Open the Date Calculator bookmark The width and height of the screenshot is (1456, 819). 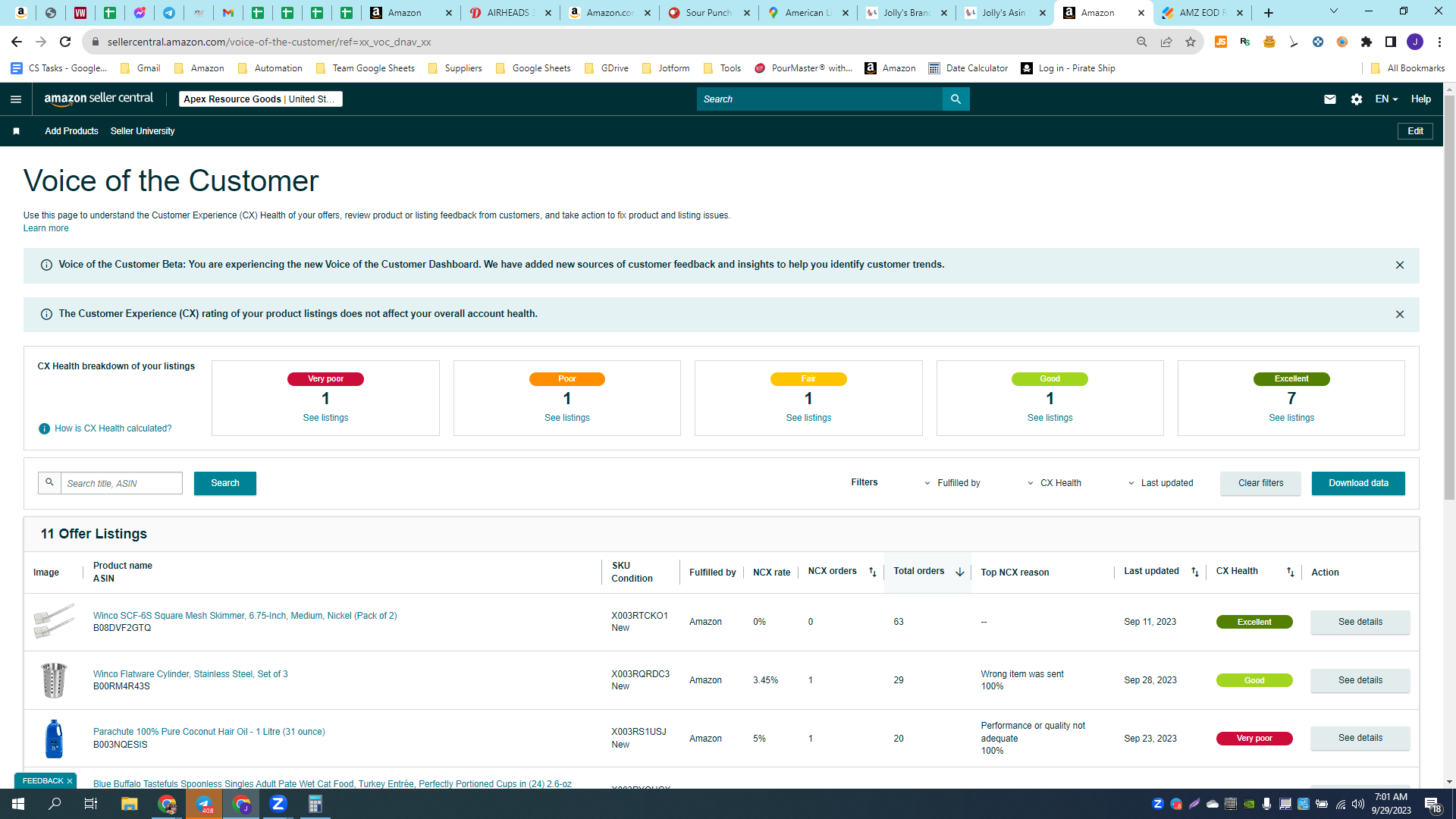(968, 68)
